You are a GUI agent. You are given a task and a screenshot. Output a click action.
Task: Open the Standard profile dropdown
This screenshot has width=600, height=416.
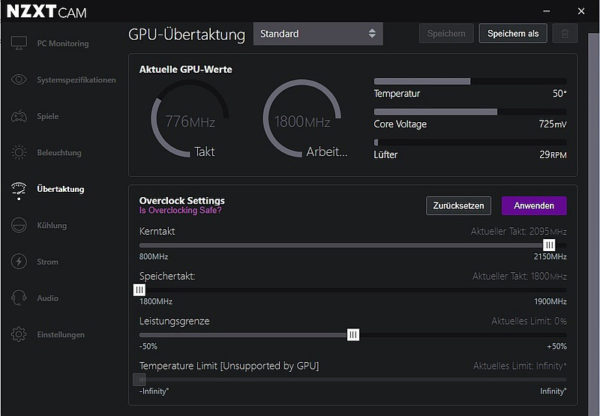[318, 34]
